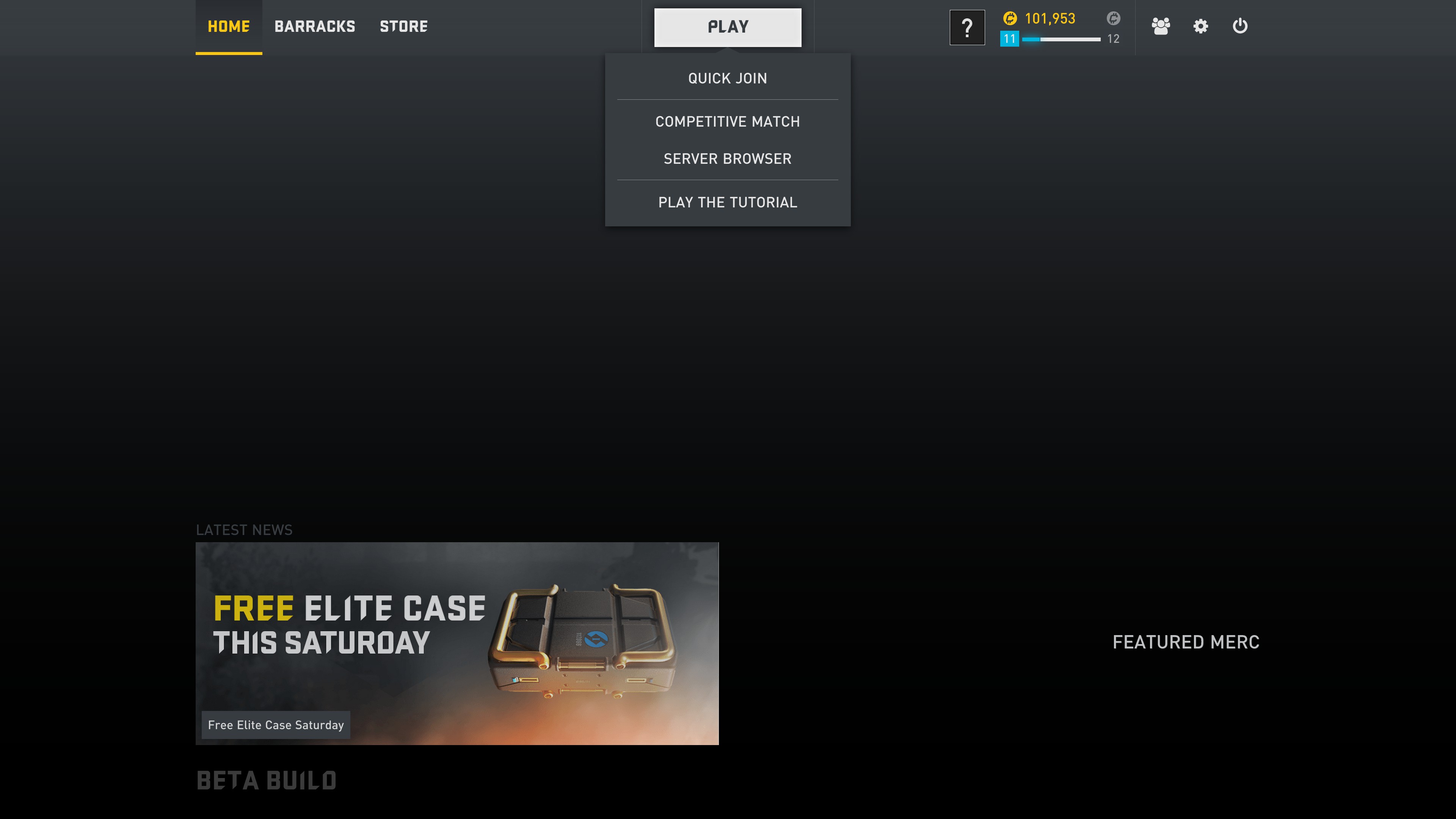
Task: Click the blue level 11 badge
Action: click(1009, 39)
